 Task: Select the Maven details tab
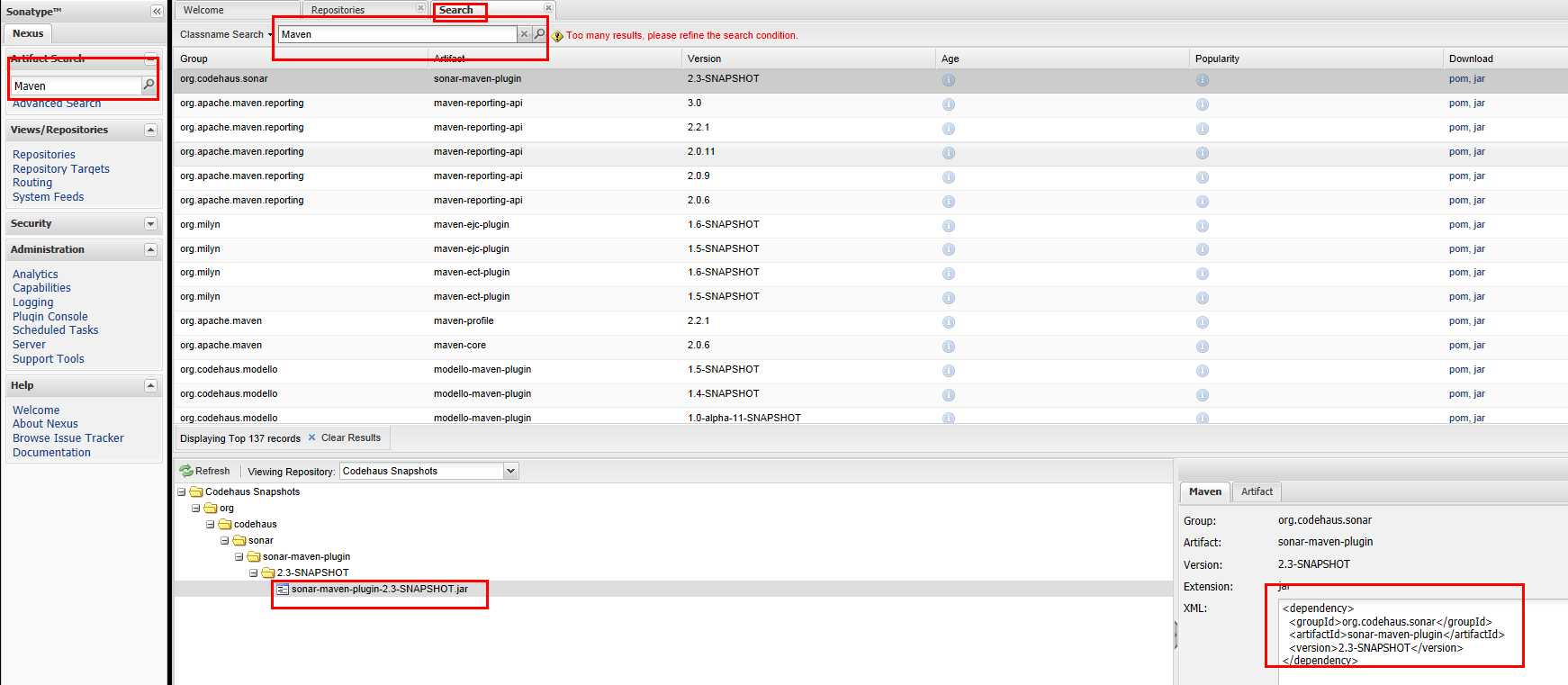[1204, 491]
